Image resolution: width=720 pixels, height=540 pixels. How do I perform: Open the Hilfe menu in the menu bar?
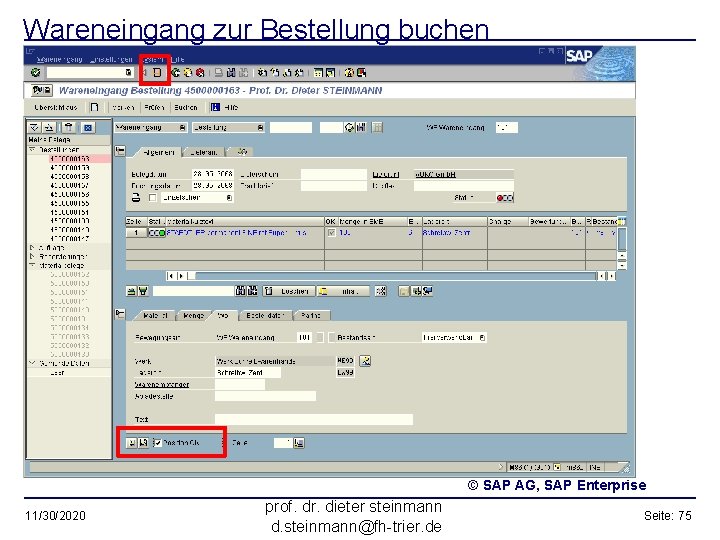coord(178,59)
